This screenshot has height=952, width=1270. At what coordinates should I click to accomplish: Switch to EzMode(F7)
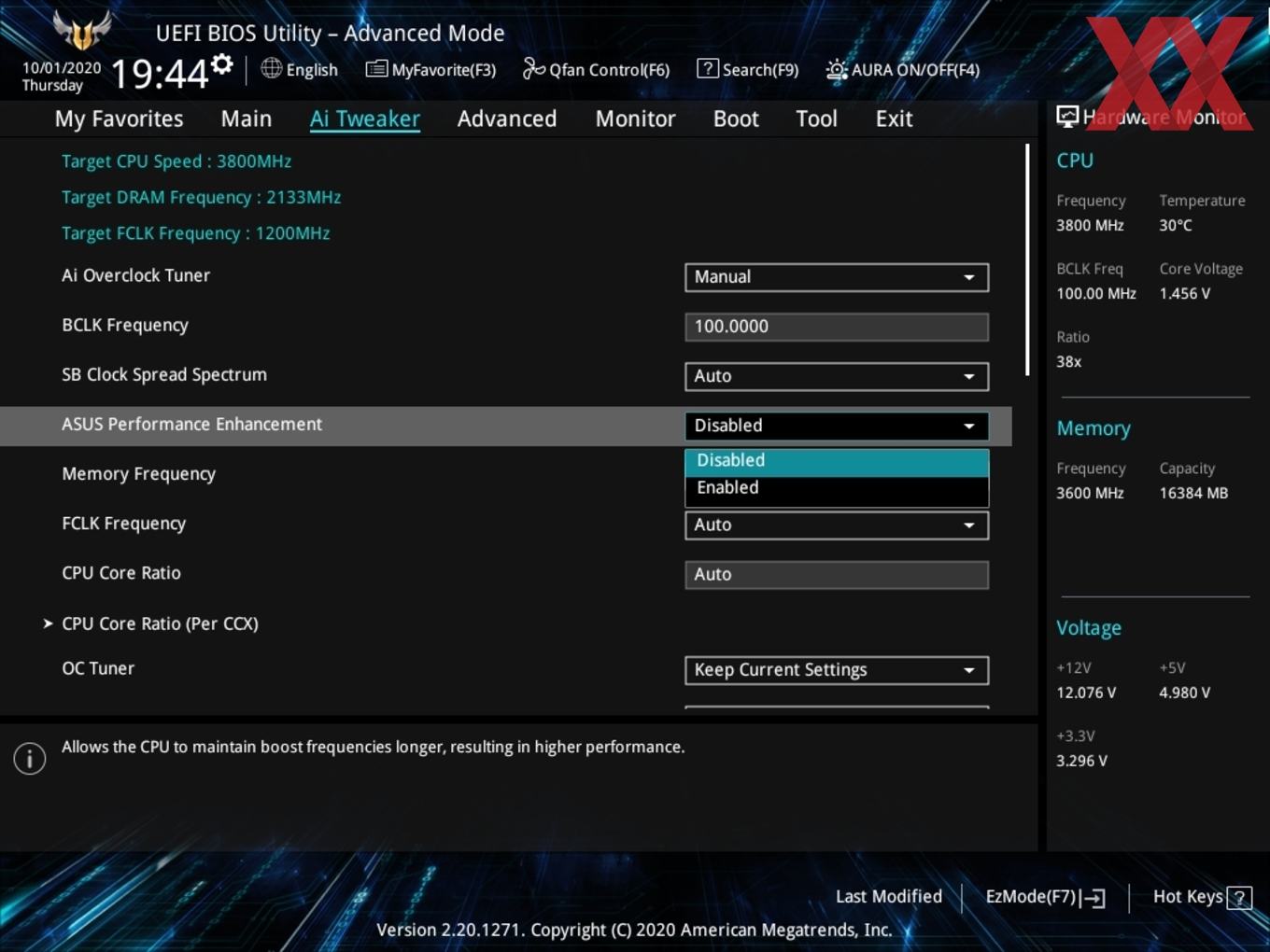coord(1045,897)
